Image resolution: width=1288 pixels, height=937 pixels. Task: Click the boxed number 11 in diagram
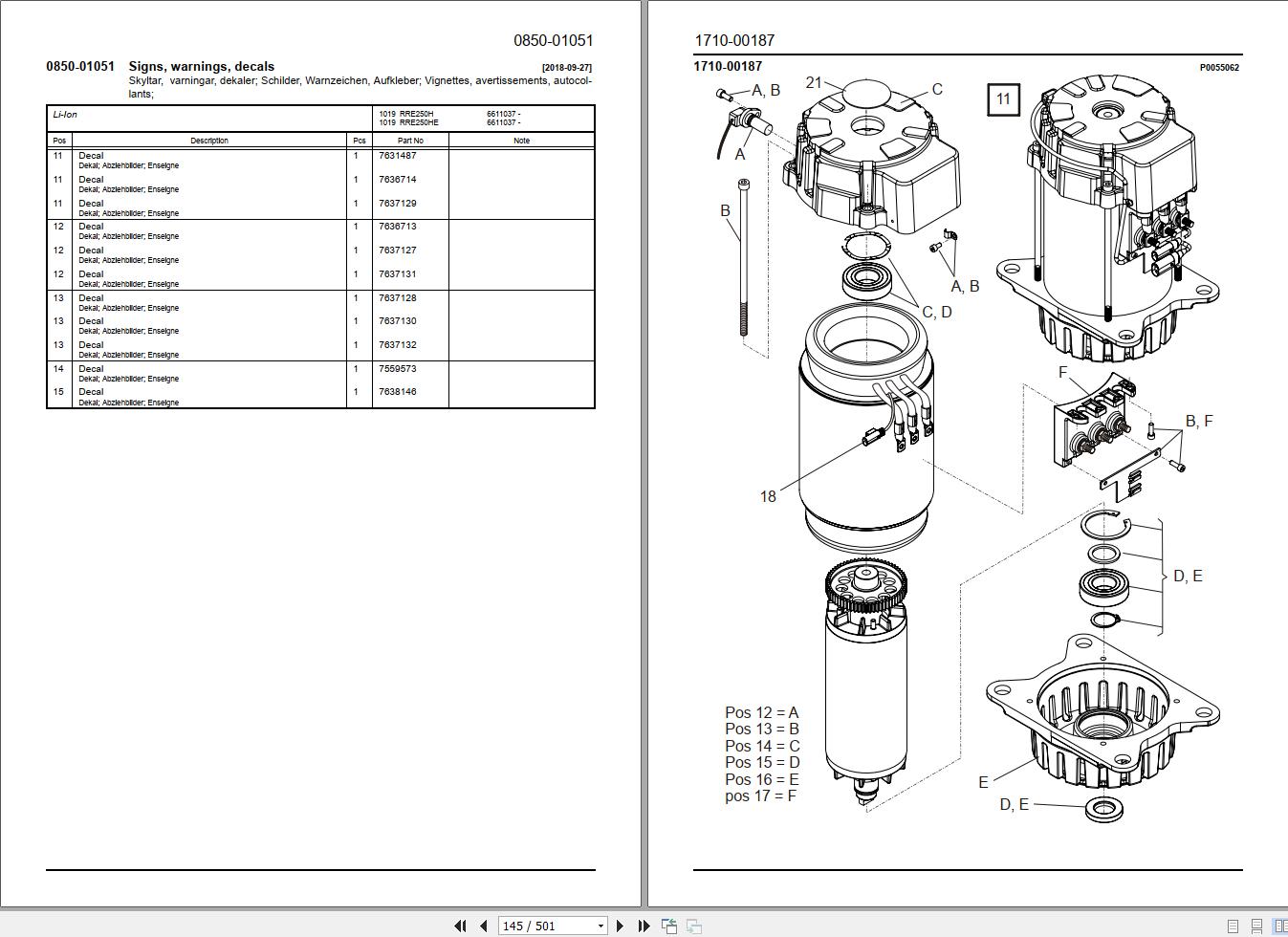[1003, 99]
